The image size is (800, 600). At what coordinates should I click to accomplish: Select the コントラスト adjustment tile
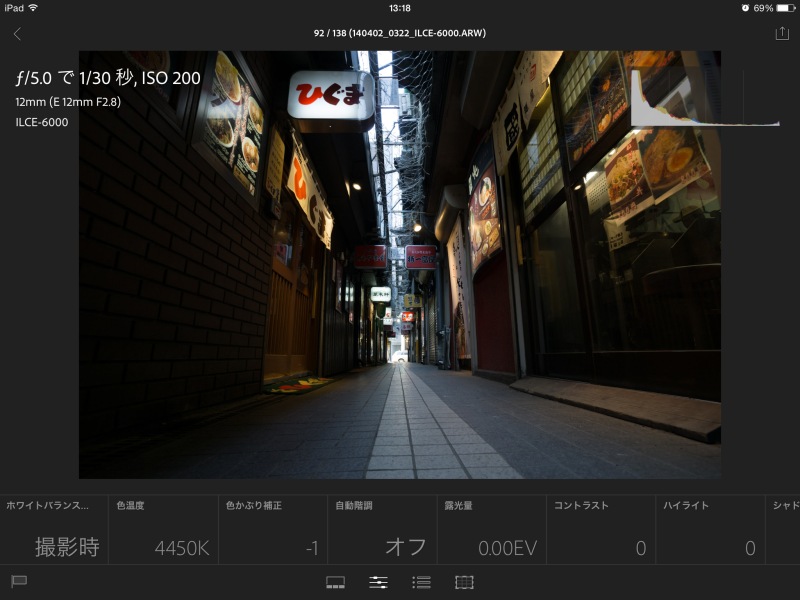tap(601, 530)
